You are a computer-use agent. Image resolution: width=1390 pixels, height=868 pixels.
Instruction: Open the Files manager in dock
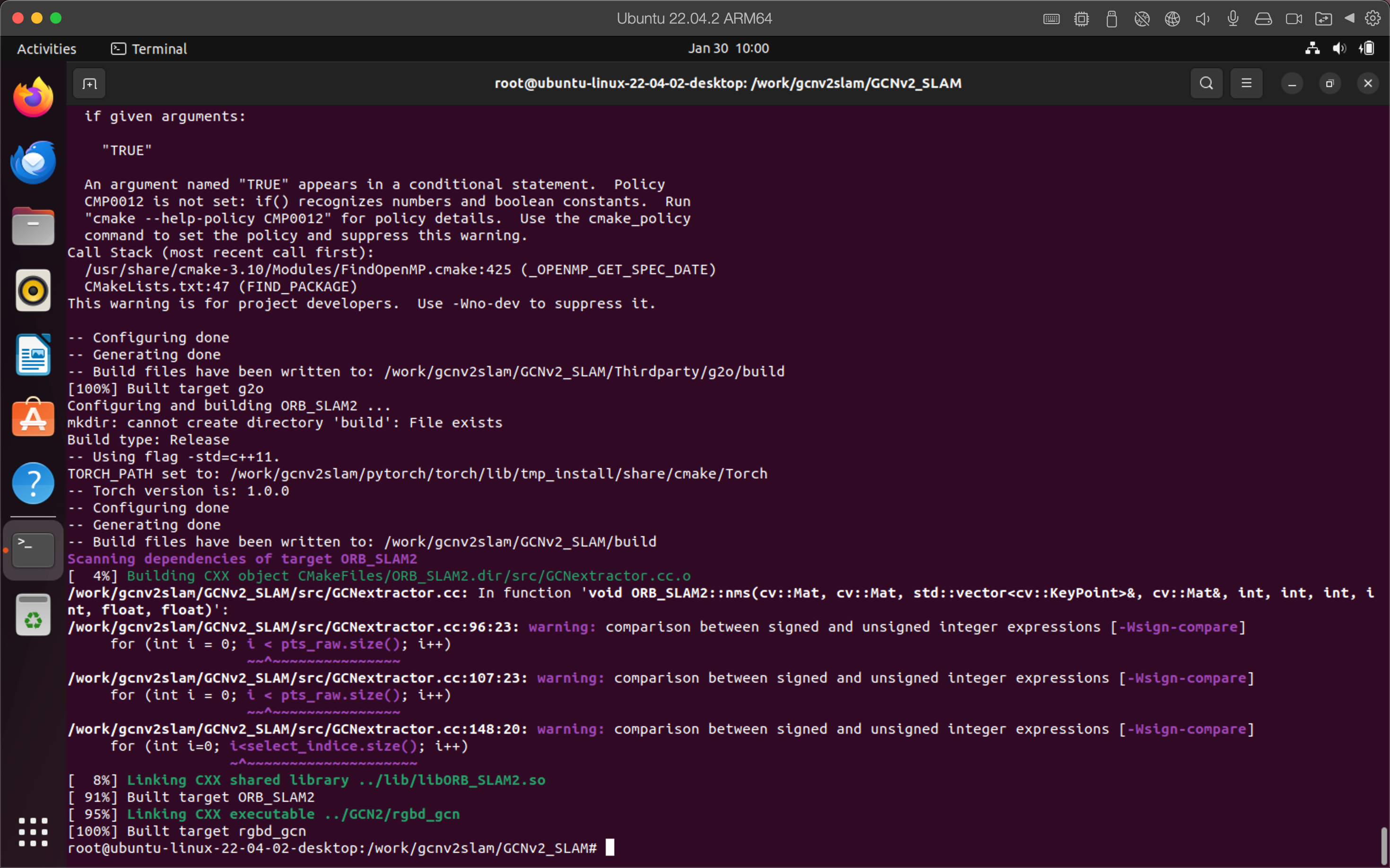tap(33, 226)
